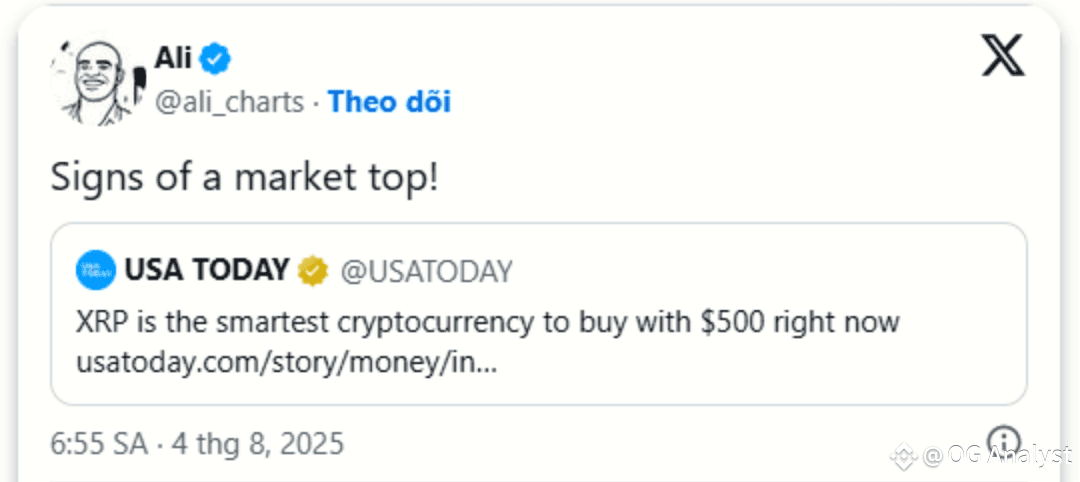1080x482 pixels.
Task: Open the @ali_charts handle
Action: pyautogui.click(x=229, y=103)
